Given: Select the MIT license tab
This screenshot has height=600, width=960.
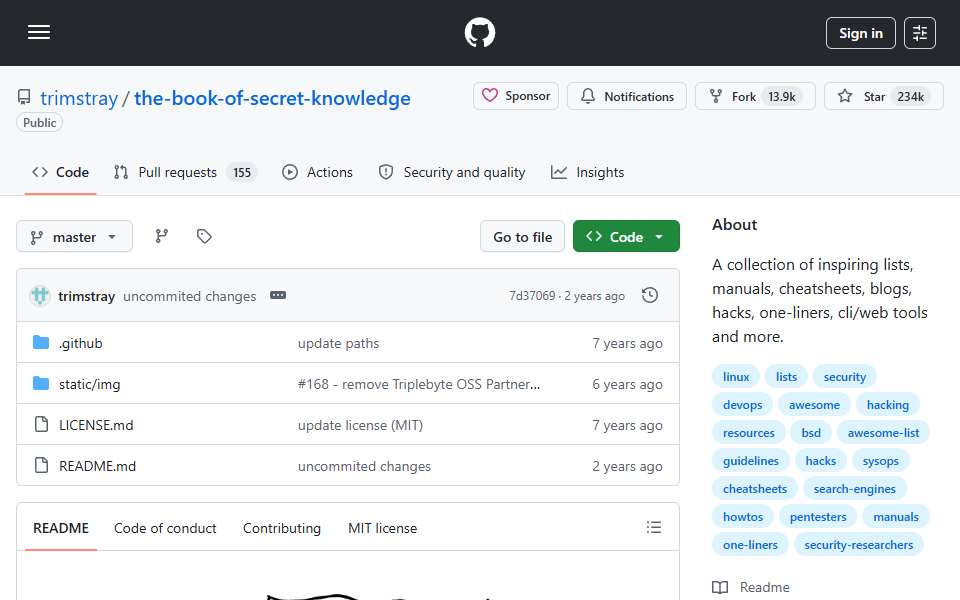Looking at the screenshot, I should [x=383, y=528].
